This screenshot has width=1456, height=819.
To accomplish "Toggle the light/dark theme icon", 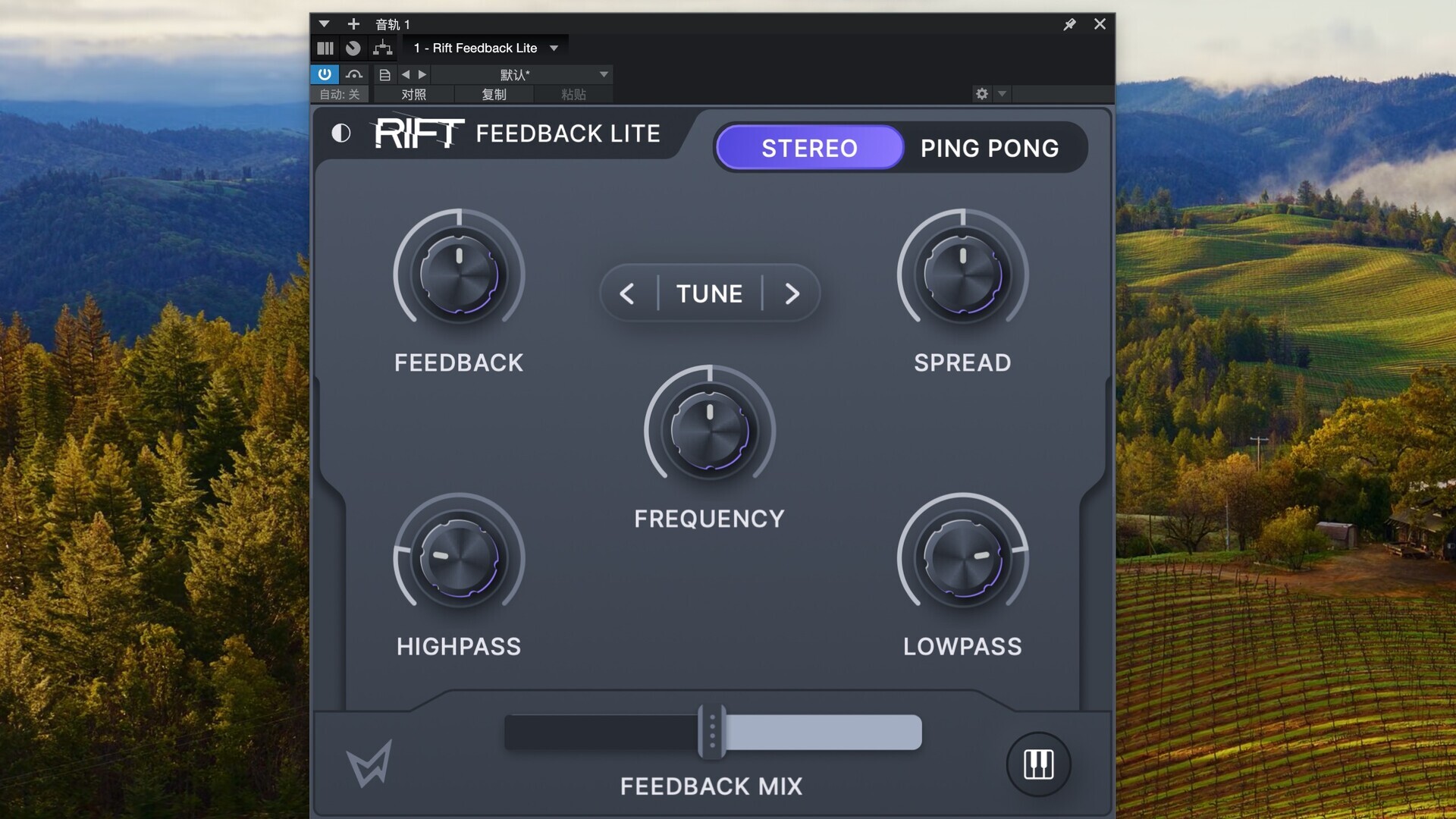I will coord(341,133).
